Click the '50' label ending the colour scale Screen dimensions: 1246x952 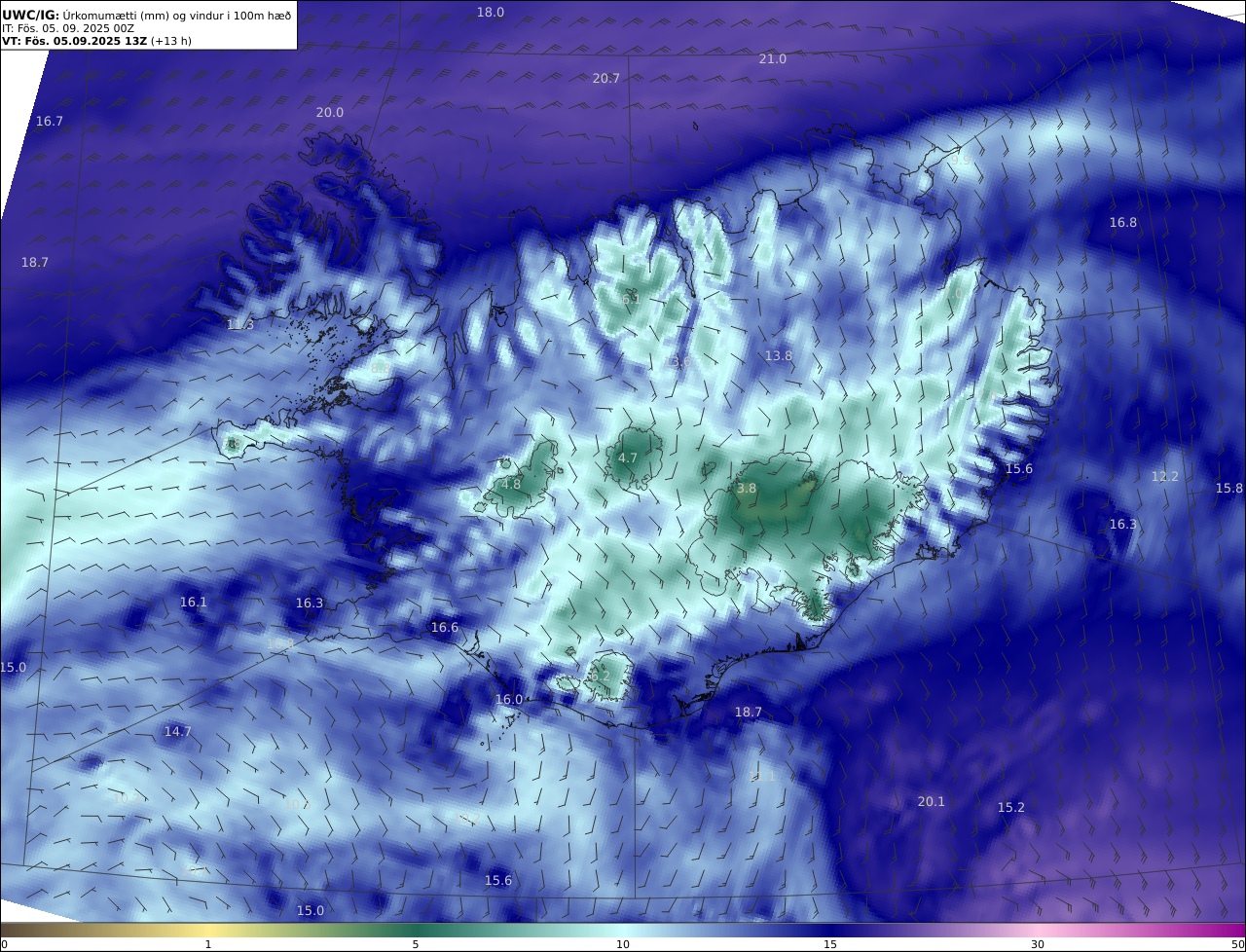(1237, 944)
